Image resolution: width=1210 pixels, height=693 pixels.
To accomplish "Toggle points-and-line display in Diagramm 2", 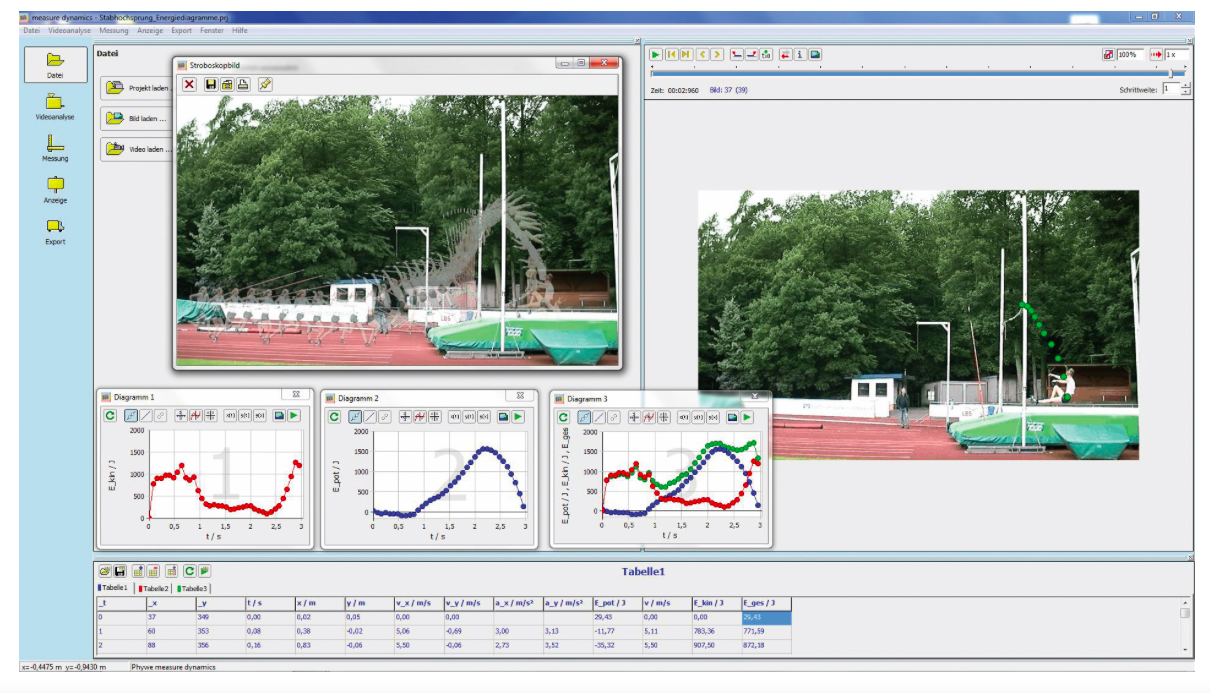I will coord(355,416).
